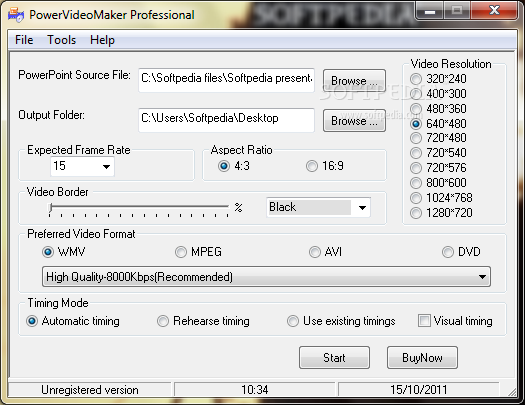The width and height of the screenshot is (525, 405).
Task: Open the Help menu
Action: (102, 40)
